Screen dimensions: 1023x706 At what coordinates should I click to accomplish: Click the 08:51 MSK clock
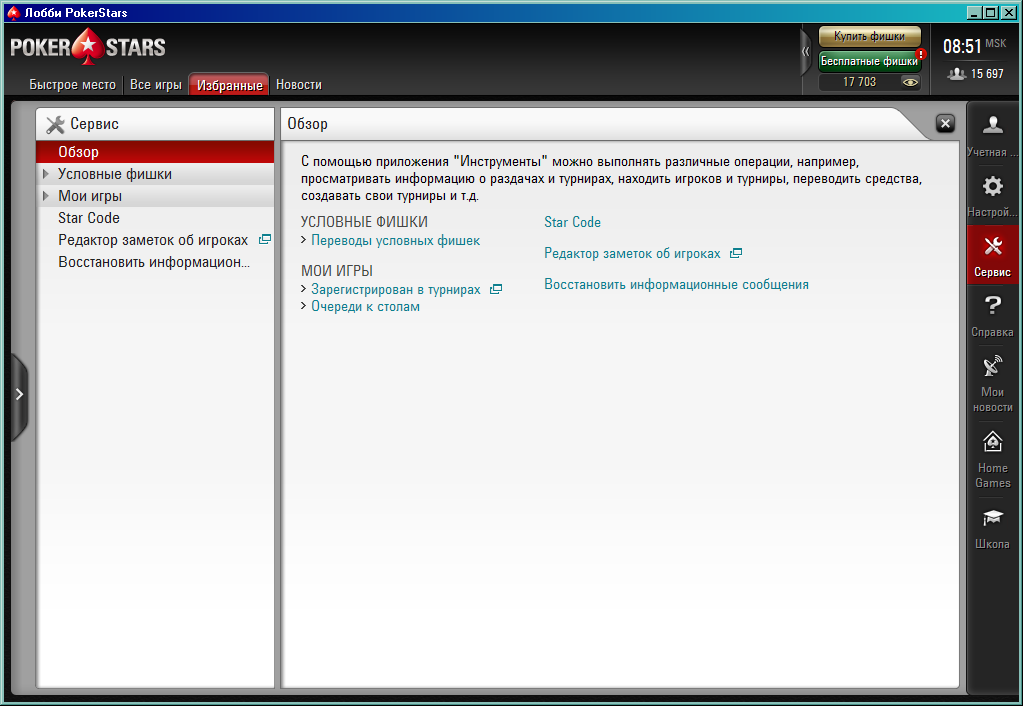pyautogui.click(x=974, y=46)
